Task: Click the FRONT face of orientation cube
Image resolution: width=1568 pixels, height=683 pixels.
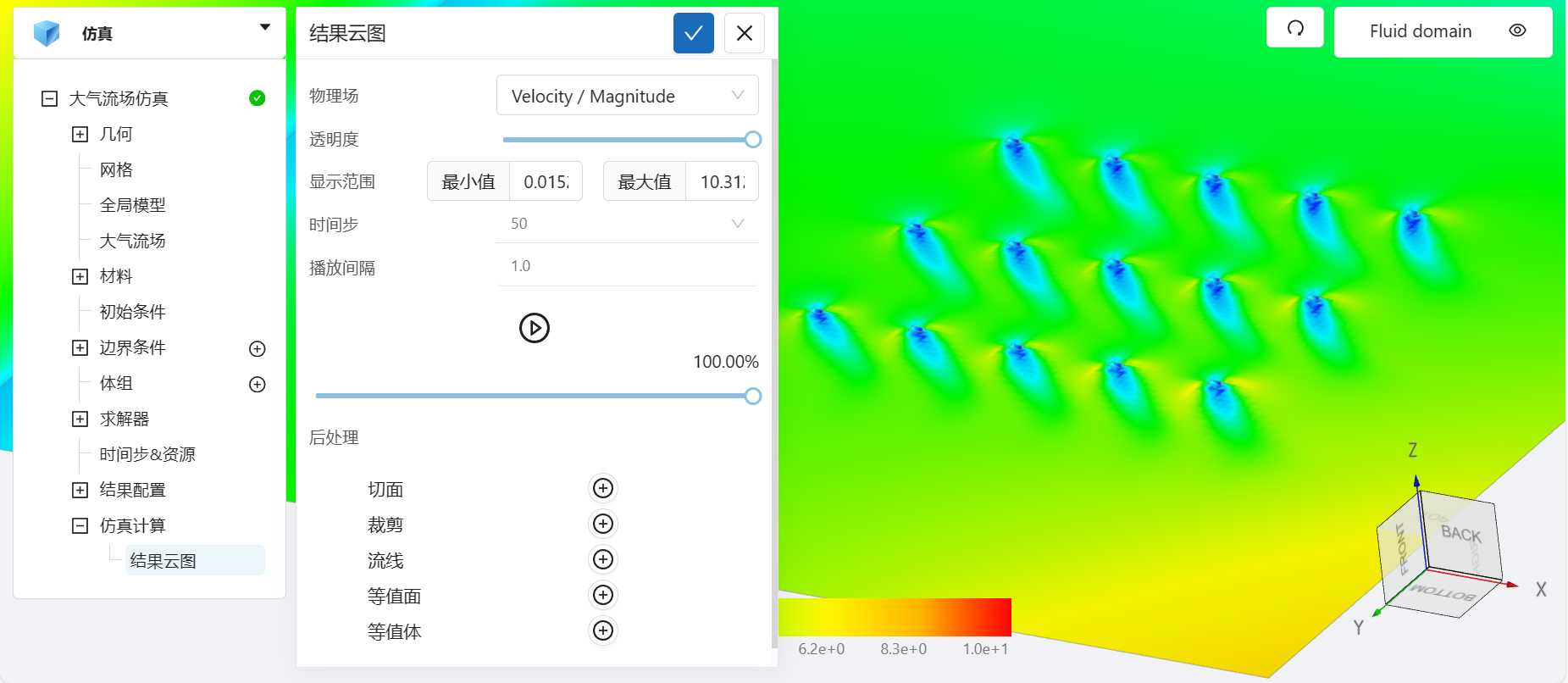Action: pos(1402,549)
